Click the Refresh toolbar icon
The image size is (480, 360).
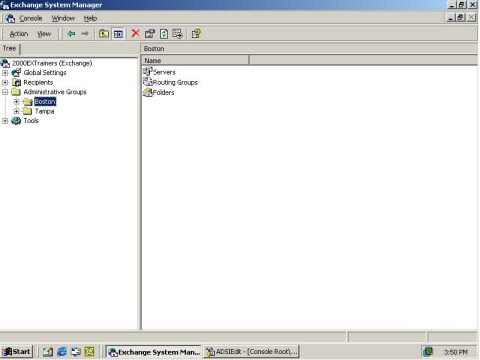(164, 34)
